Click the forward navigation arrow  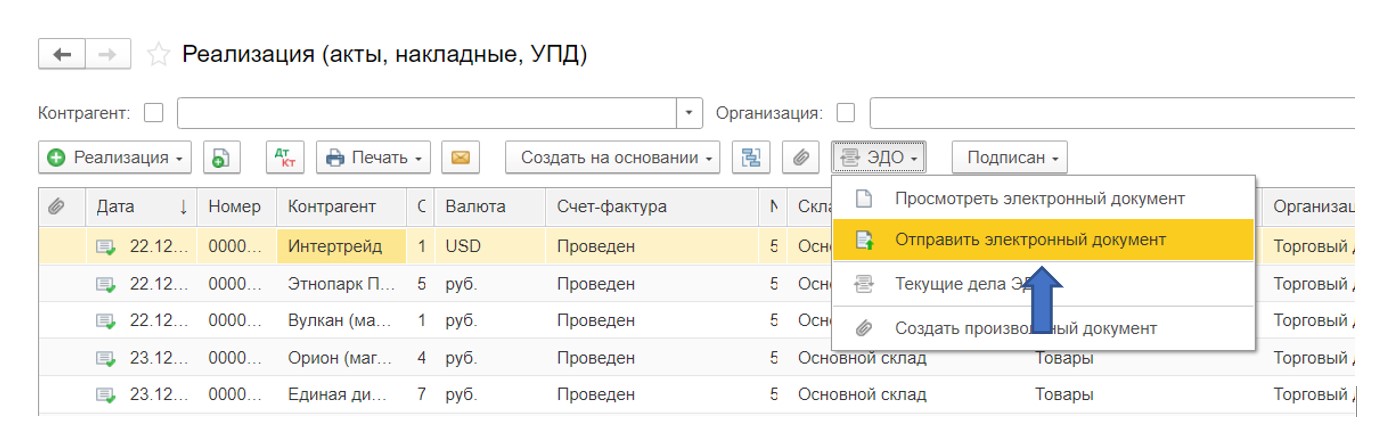coord(108,54)
